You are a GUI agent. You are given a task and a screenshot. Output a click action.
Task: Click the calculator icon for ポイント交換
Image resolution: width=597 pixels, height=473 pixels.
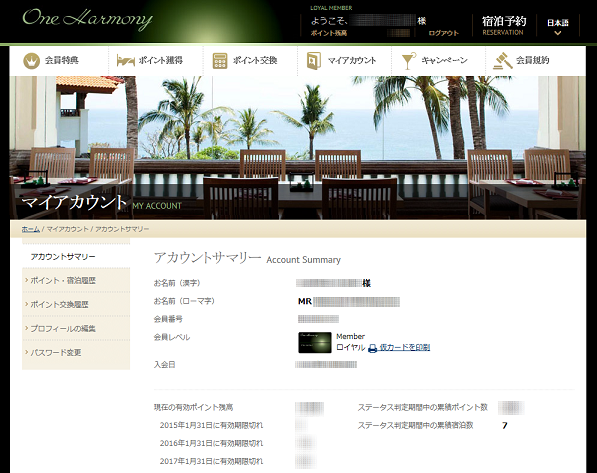coord(220,61)
